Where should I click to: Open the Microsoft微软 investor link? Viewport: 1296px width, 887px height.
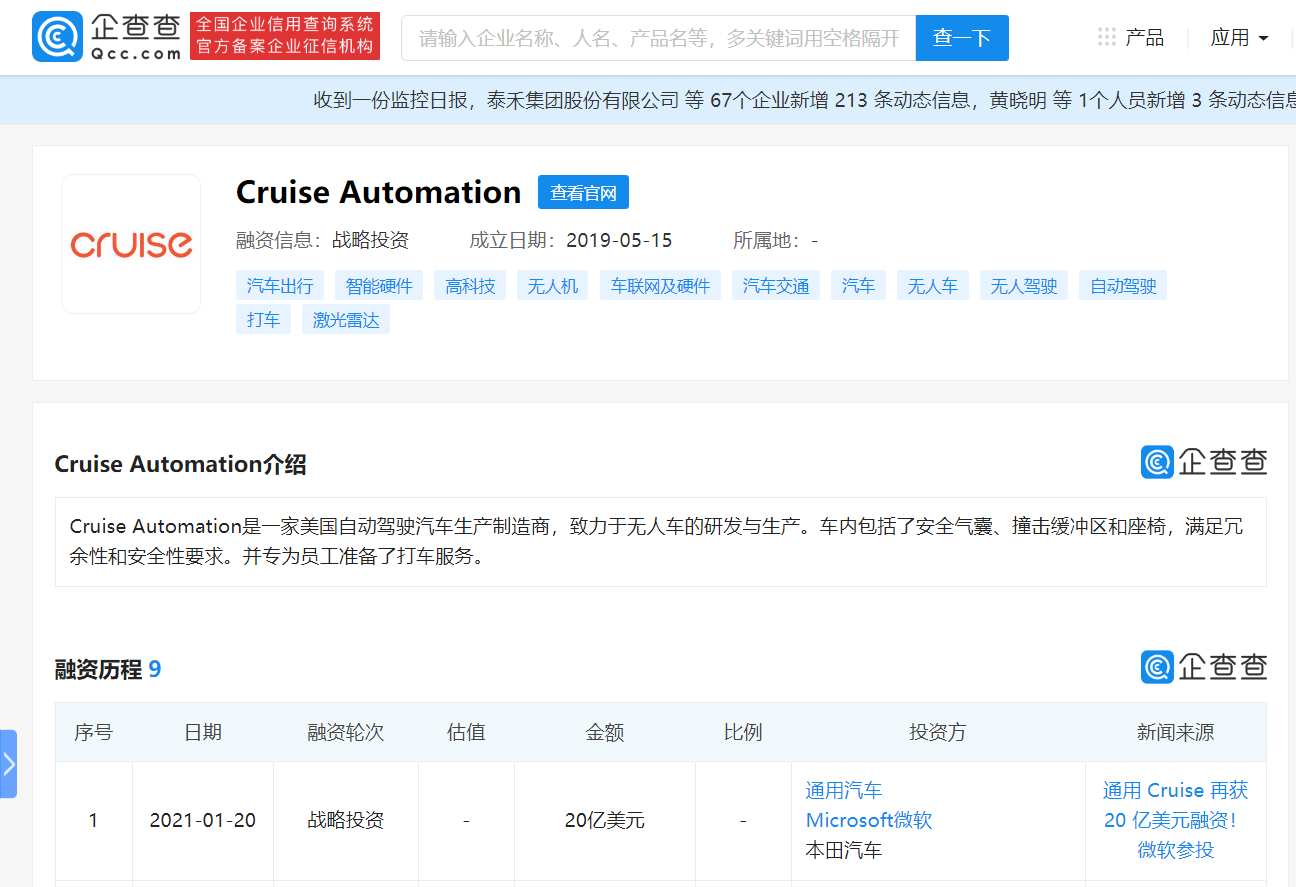click(x=869, y=821)
